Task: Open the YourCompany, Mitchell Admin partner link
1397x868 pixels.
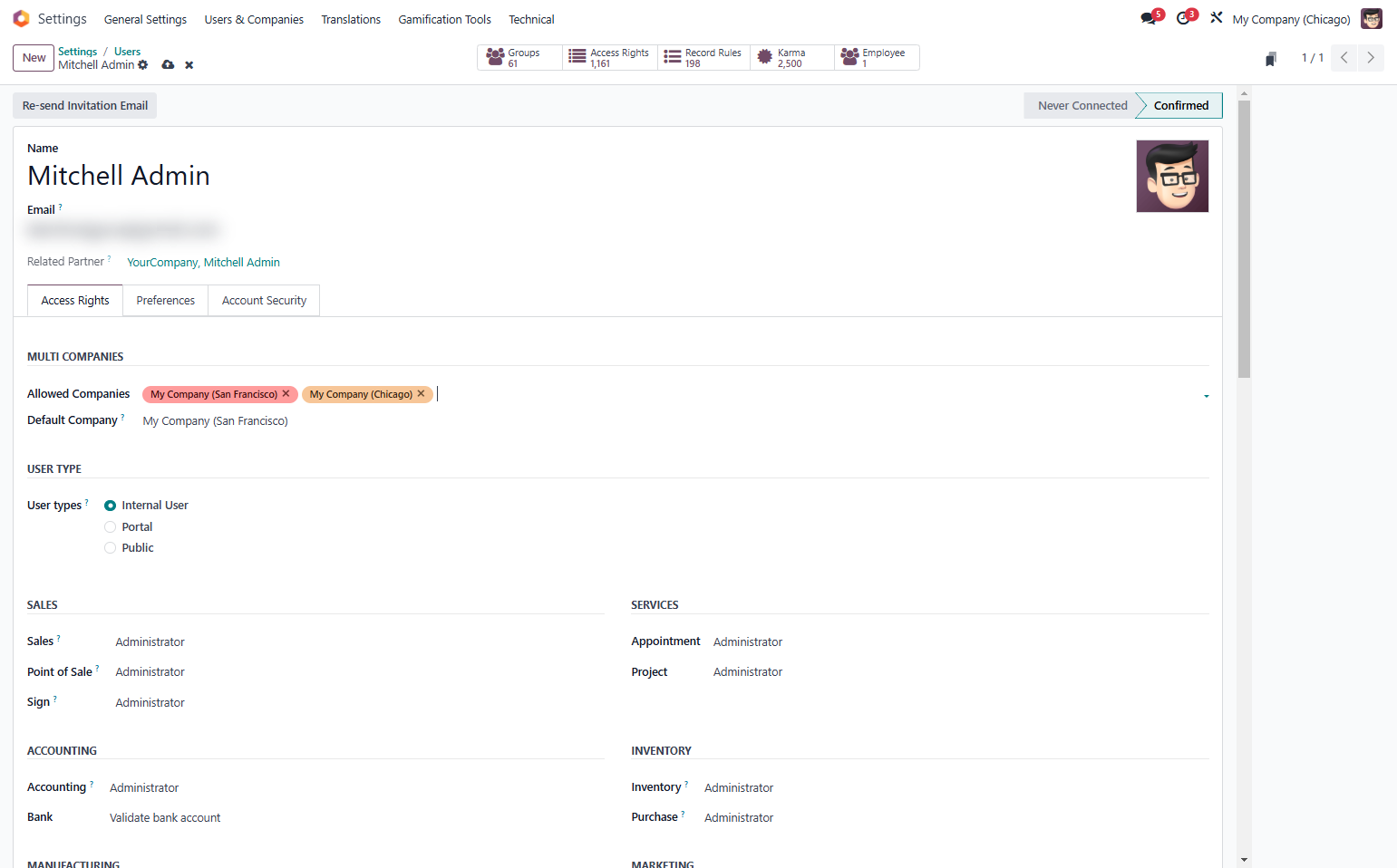Action: (x=203, y=263)
